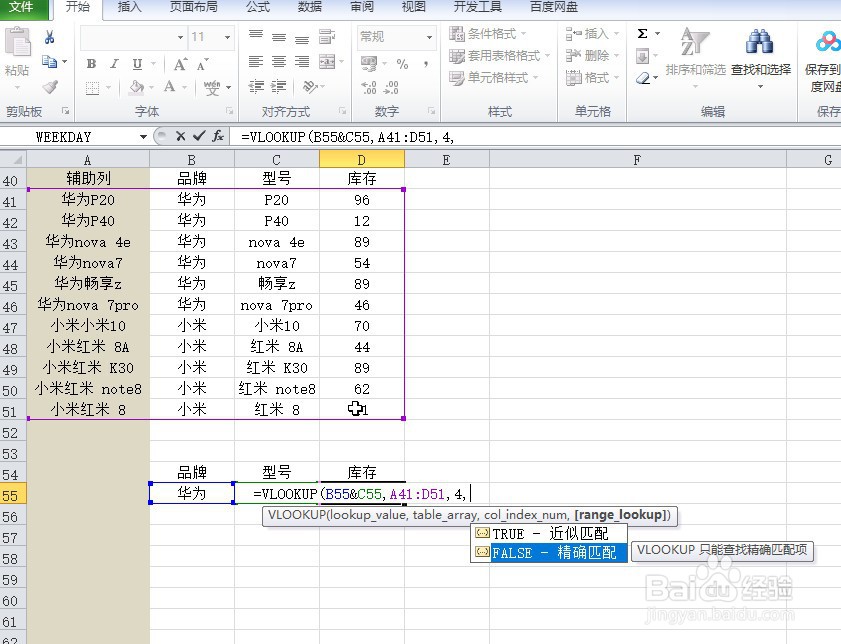Viewport: 841px width, 644px height.
Task: Open the font name dropdown
Action: 180,37
